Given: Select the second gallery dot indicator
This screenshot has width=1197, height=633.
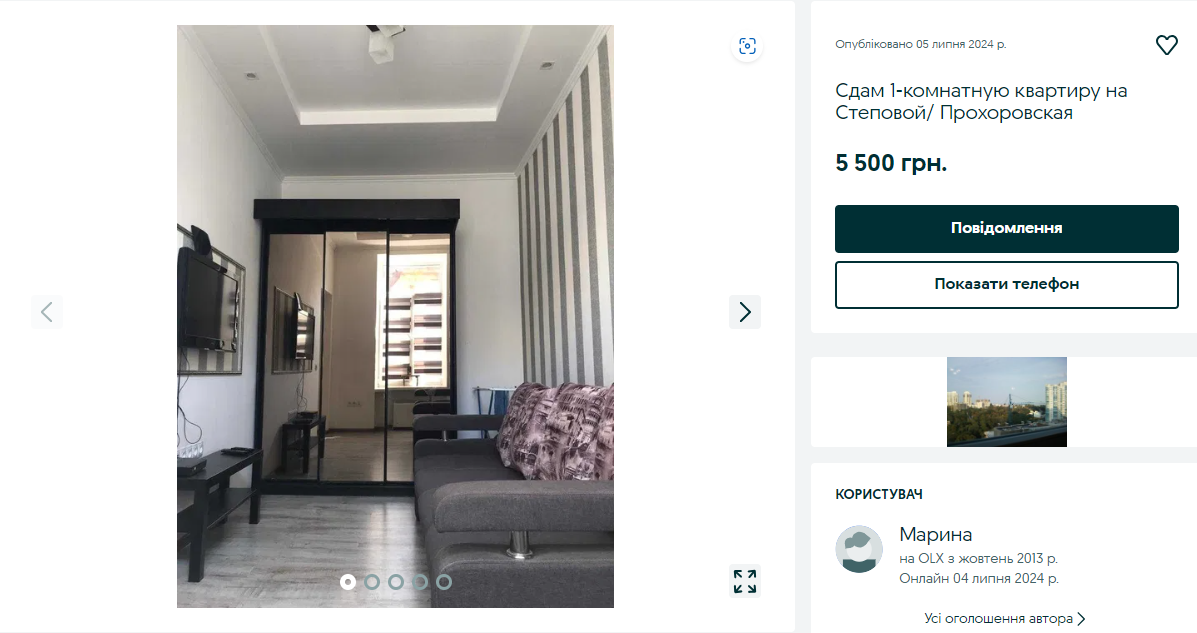Looking at the screenshot, I should click(372, 582).
